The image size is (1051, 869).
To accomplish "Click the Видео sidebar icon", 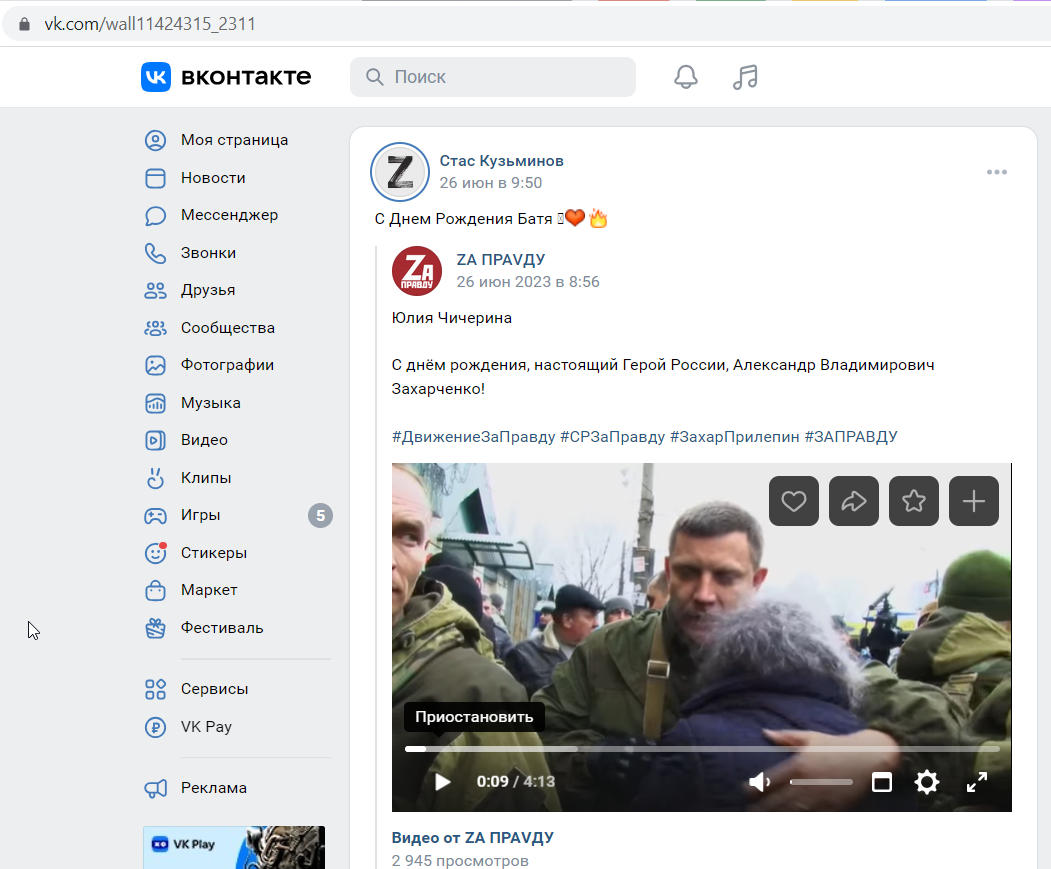I will [x=156, y=440].
